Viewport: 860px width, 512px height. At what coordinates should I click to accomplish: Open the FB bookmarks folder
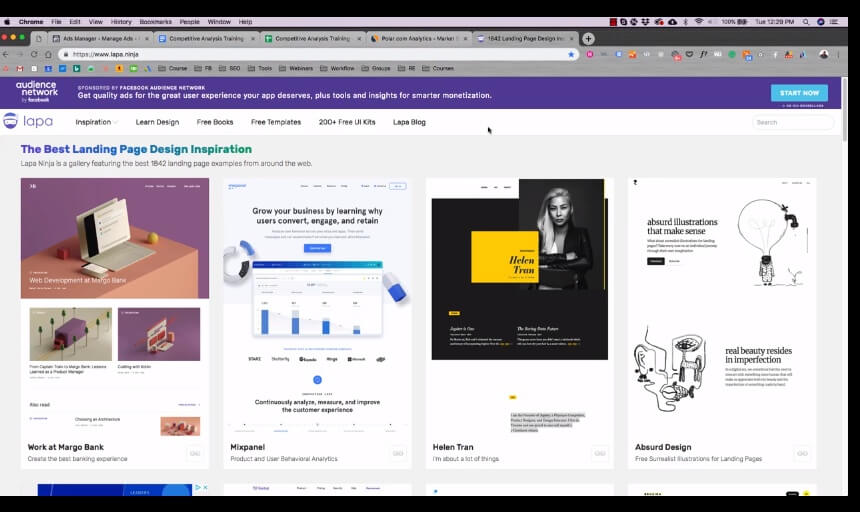coord(203,69)
